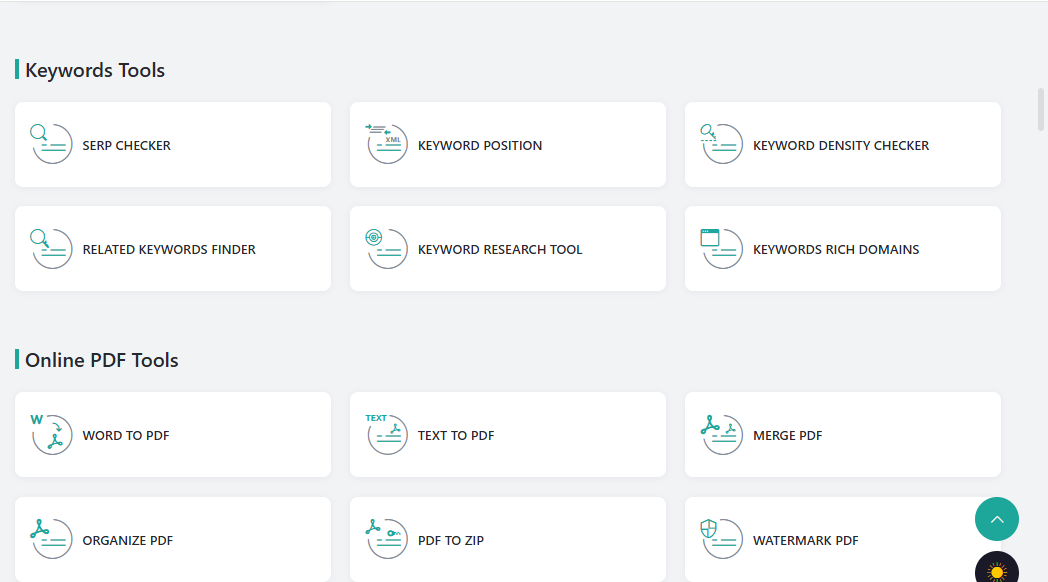Image resolution: width=1048 pixels, height=582 pixels.
Task: Open the PDF TO ZIP link
Action: [450, 541]
